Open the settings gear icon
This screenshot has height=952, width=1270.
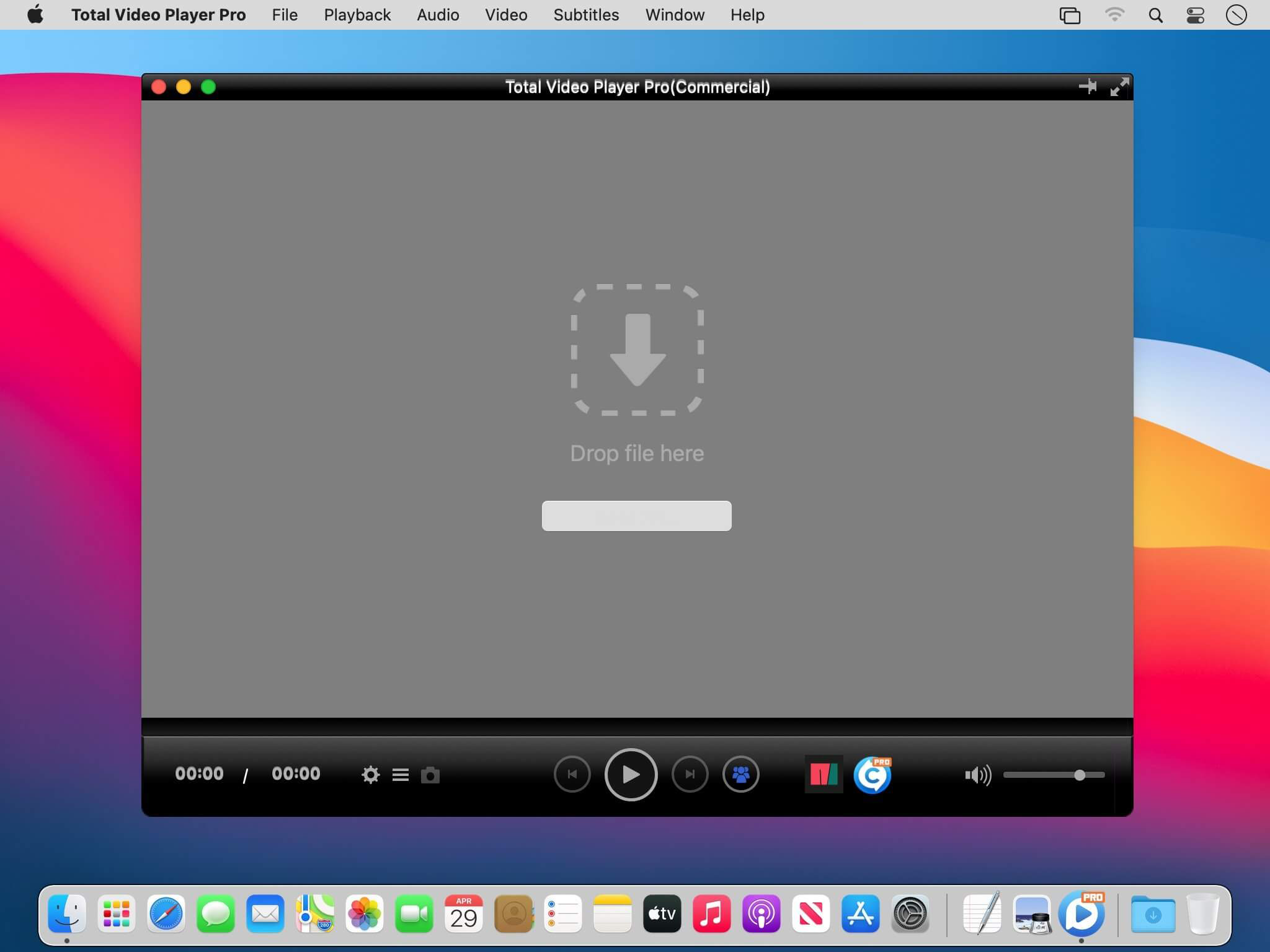click(x=370, y=774)
